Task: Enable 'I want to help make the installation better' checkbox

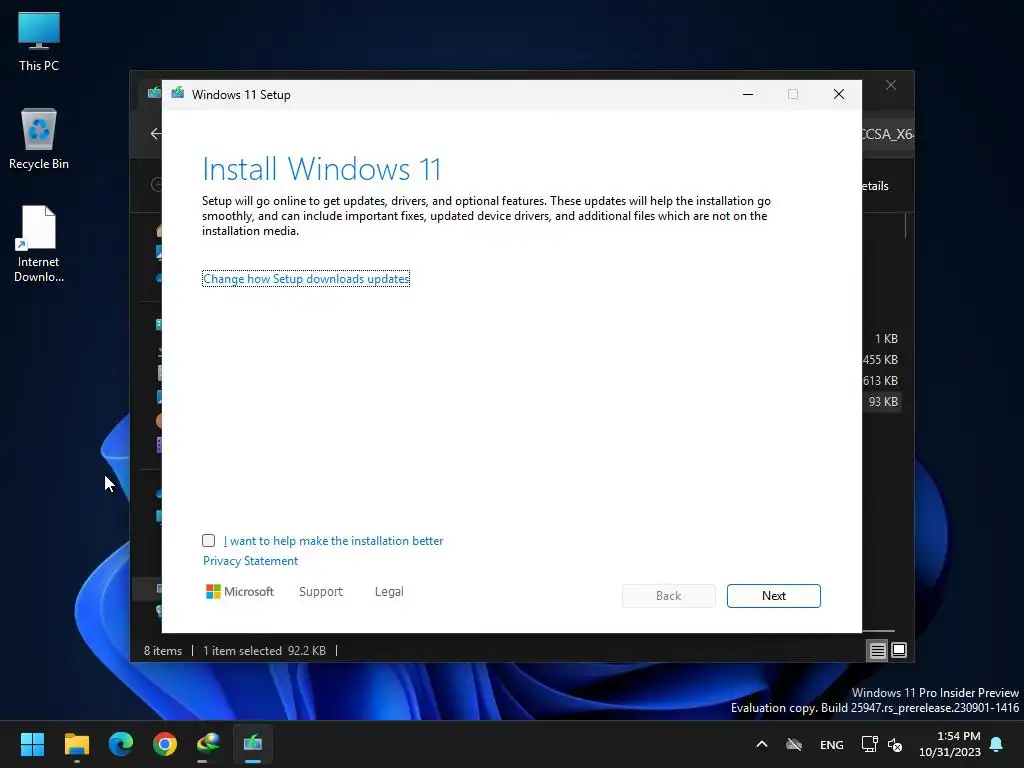Action: [208, 541]
